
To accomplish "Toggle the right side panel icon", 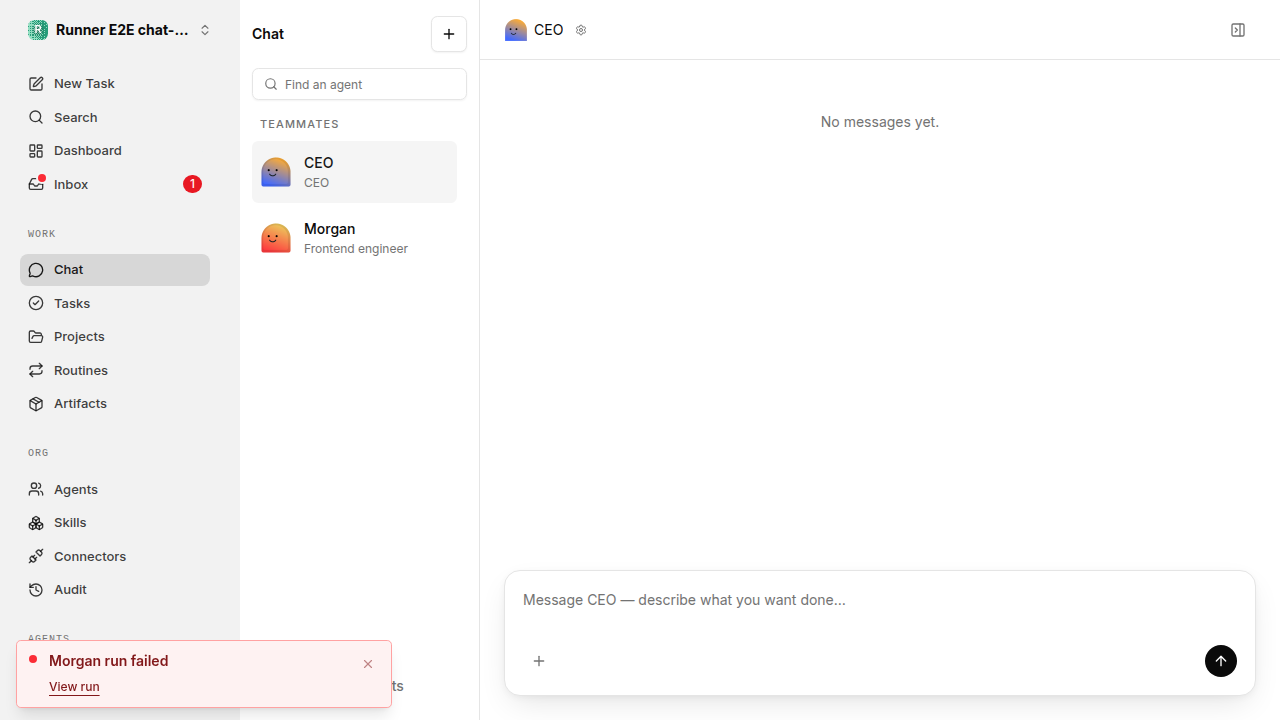I will click(x=1238, y=30).
